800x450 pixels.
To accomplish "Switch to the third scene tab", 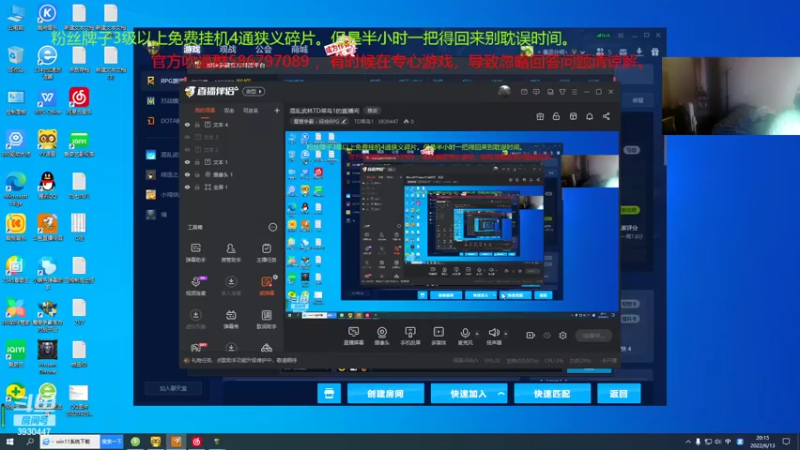I will click(250, 110).
